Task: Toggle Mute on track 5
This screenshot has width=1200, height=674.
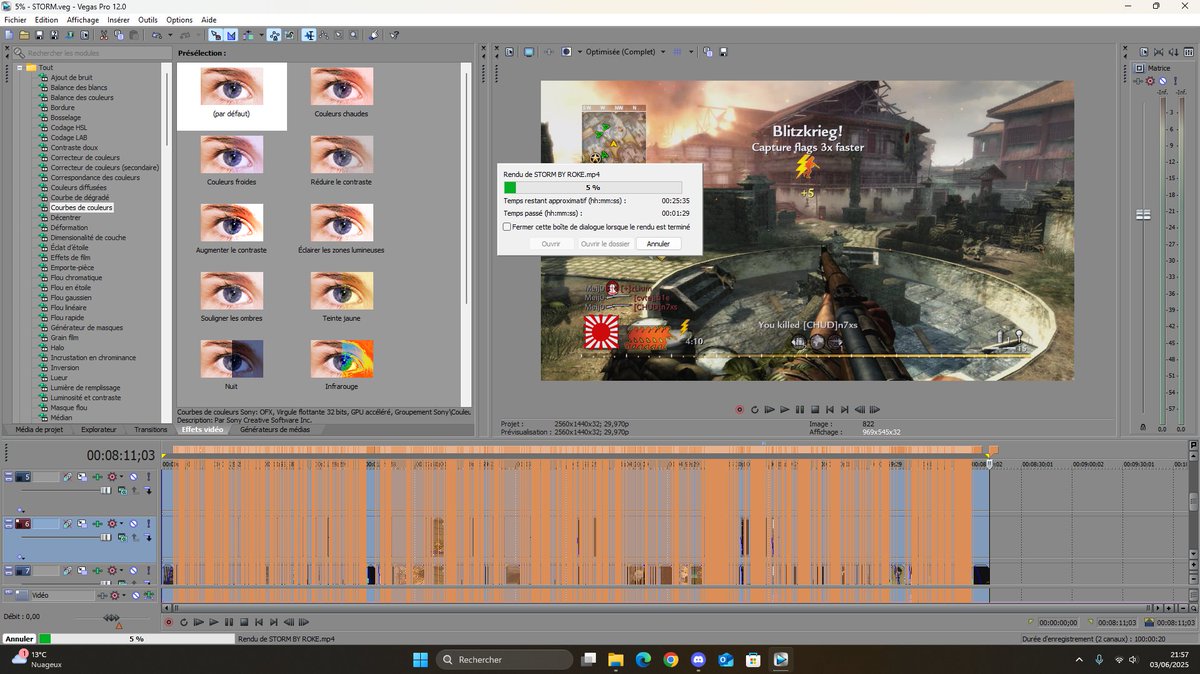Action: click(133, 476)
